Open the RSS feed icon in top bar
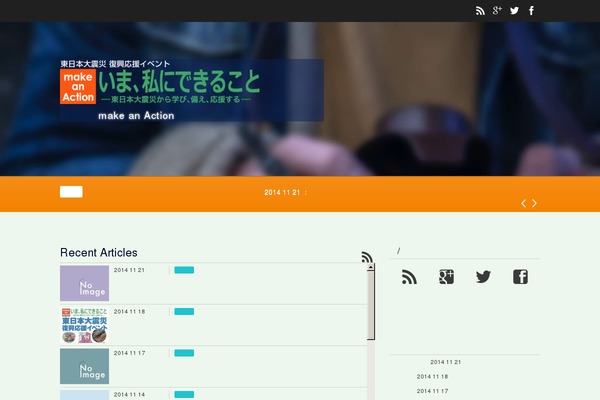600x400 pixels. (x=480, y=11)
